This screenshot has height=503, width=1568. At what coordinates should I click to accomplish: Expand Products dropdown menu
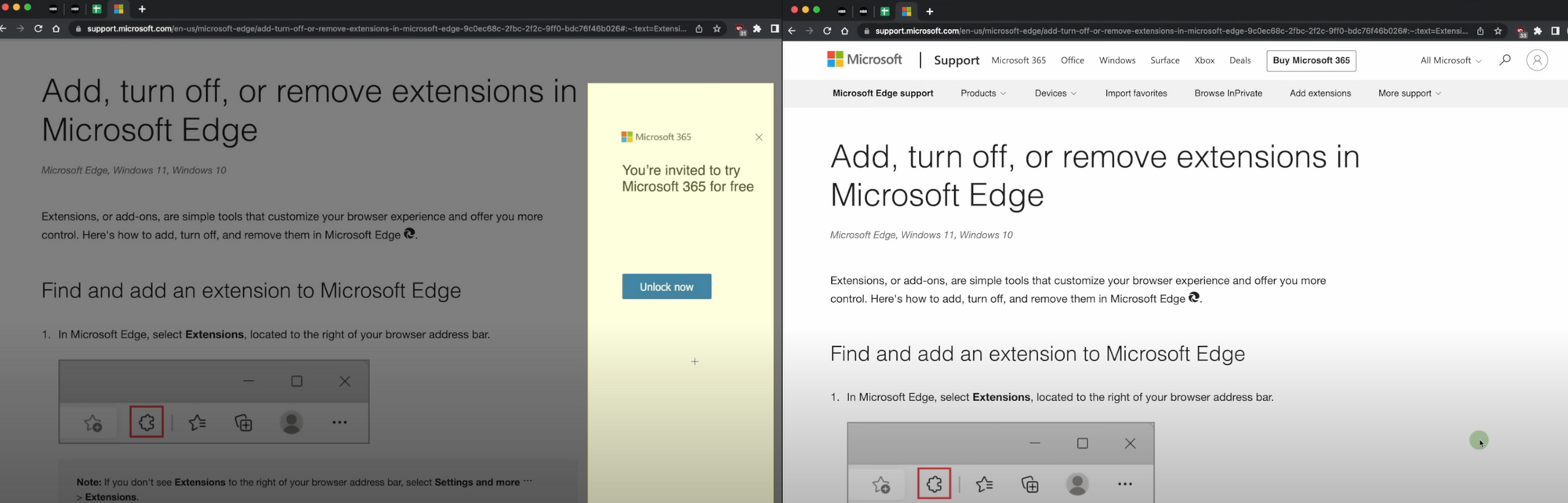[x=983, y=93]
